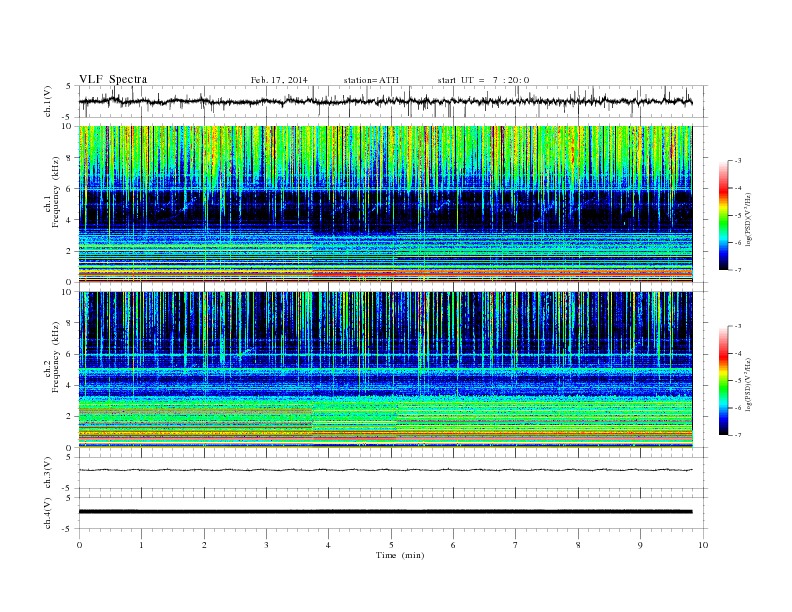Click the ch.1 "Frequency (kHz)" axis label
792x612 pixels.
click(x=56, y=192)
